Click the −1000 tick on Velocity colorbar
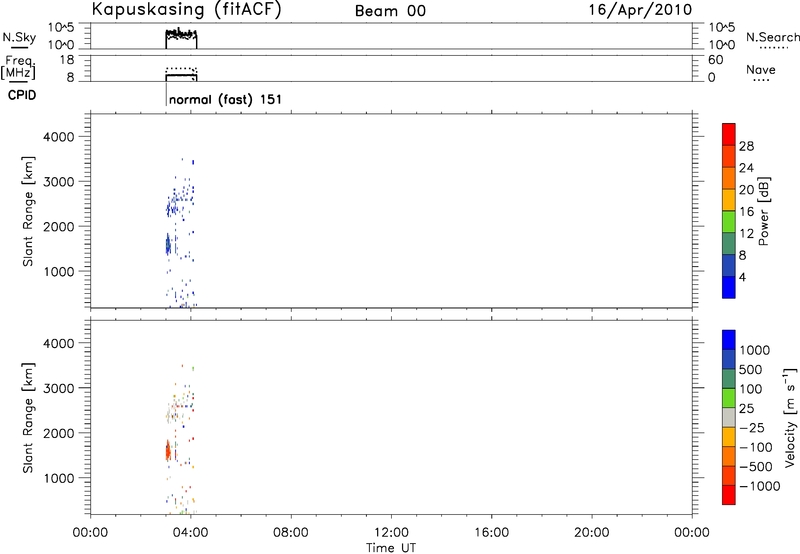Image resolution: width=800 pixels, height=554 pixels. pyautogui.click(x=760, y=486)
